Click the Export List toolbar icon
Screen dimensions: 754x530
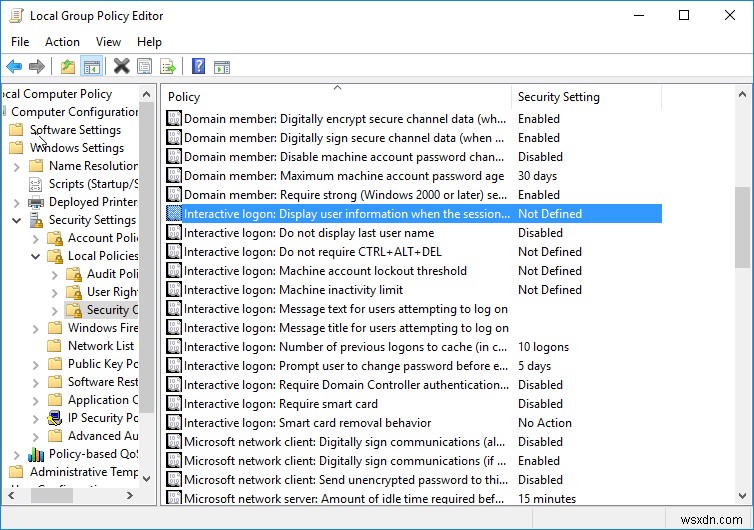[x=168, y=66]
